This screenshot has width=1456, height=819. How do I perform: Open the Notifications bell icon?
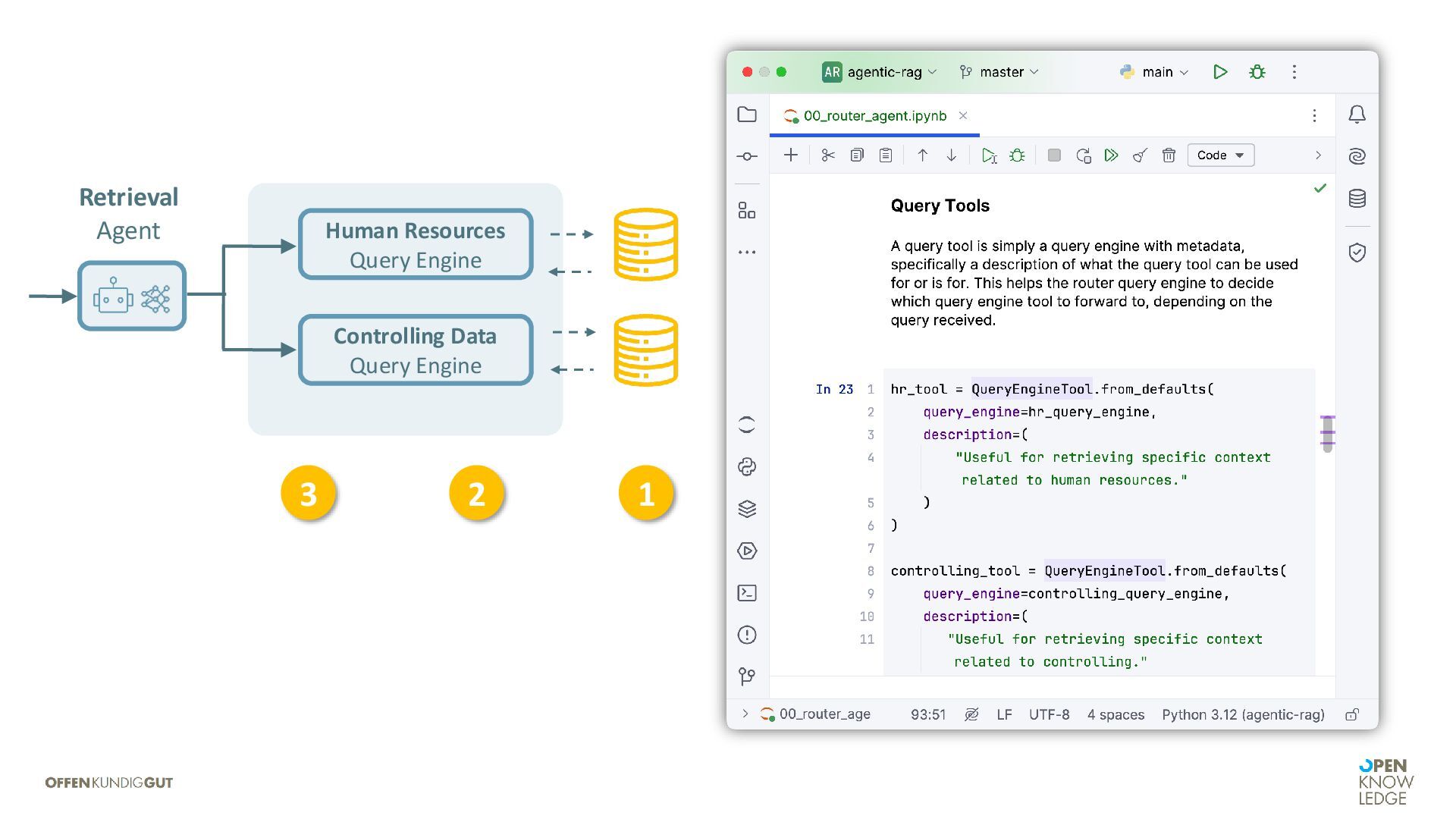[1357, 115]
